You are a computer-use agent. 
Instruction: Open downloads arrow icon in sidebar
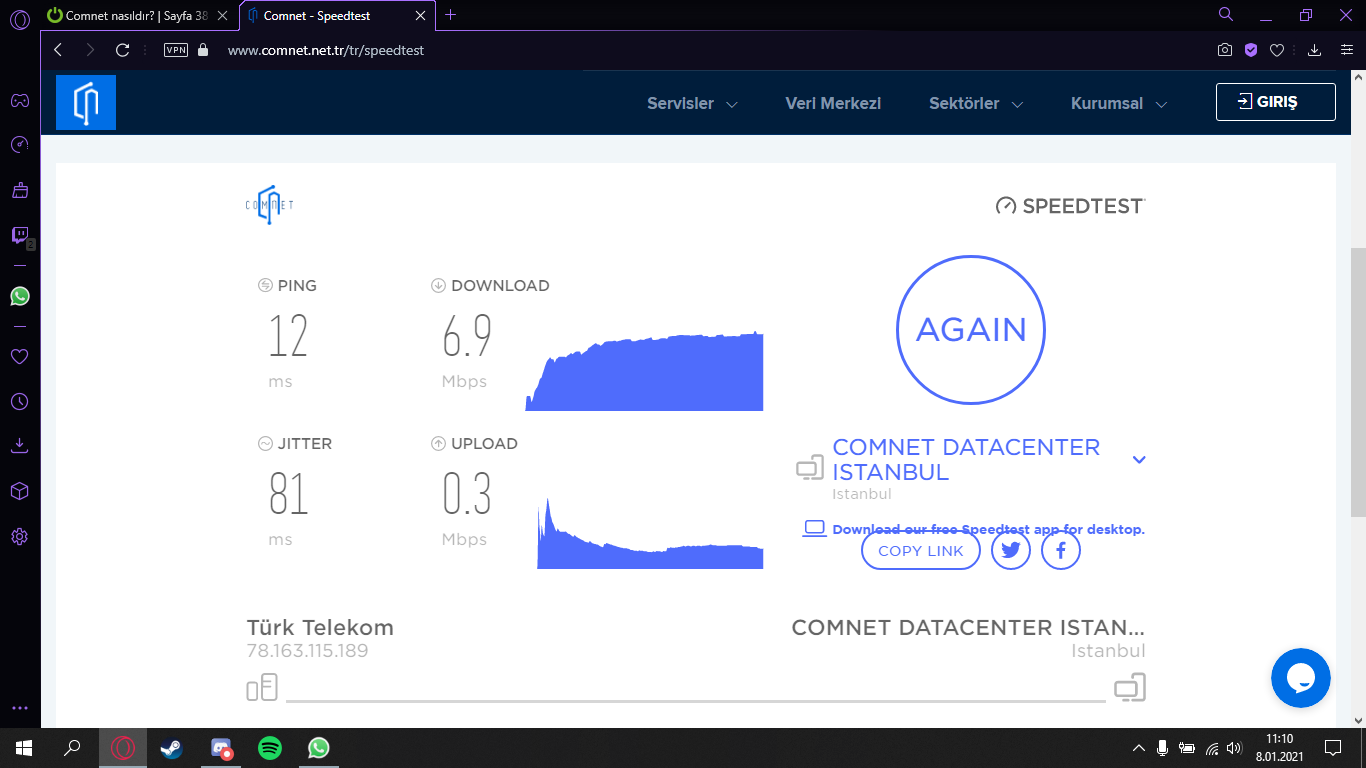point(19,446)
